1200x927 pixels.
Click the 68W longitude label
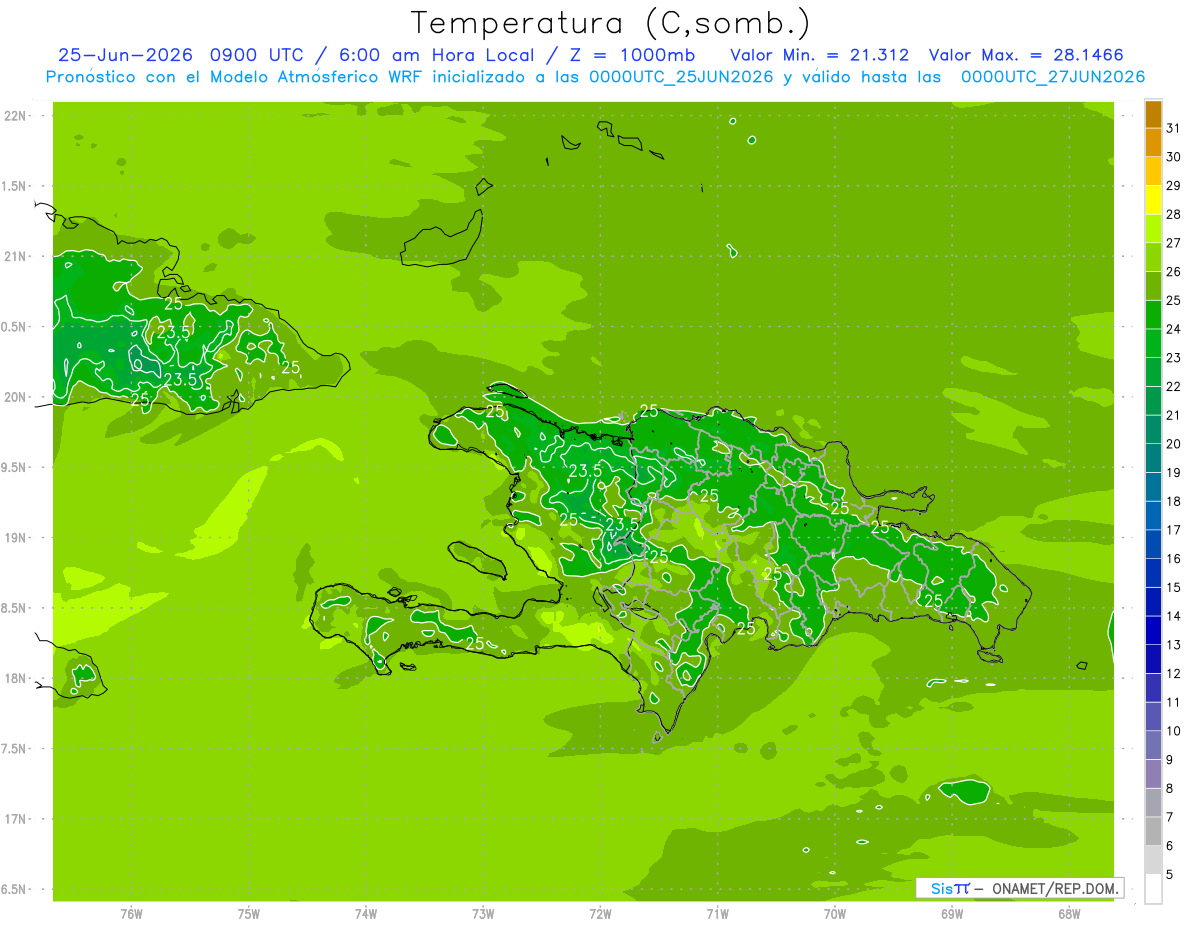[x=1069, y=913]
